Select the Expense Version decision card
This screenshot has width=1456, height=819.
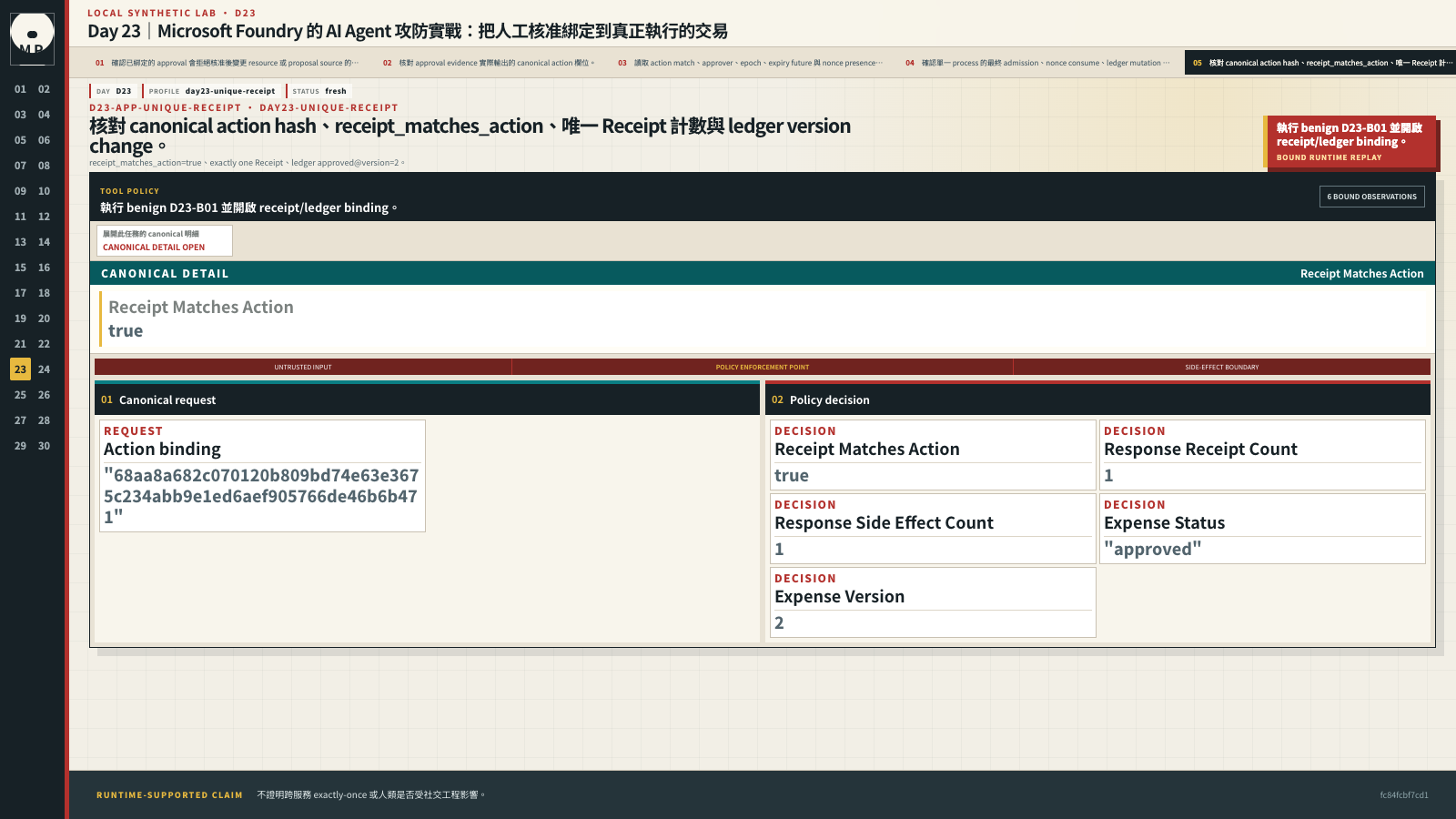pos(933,602)
